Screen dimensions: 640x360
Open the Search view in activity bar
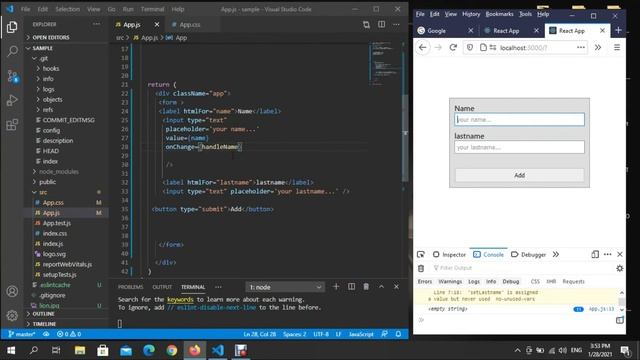(x=12, y=51)
